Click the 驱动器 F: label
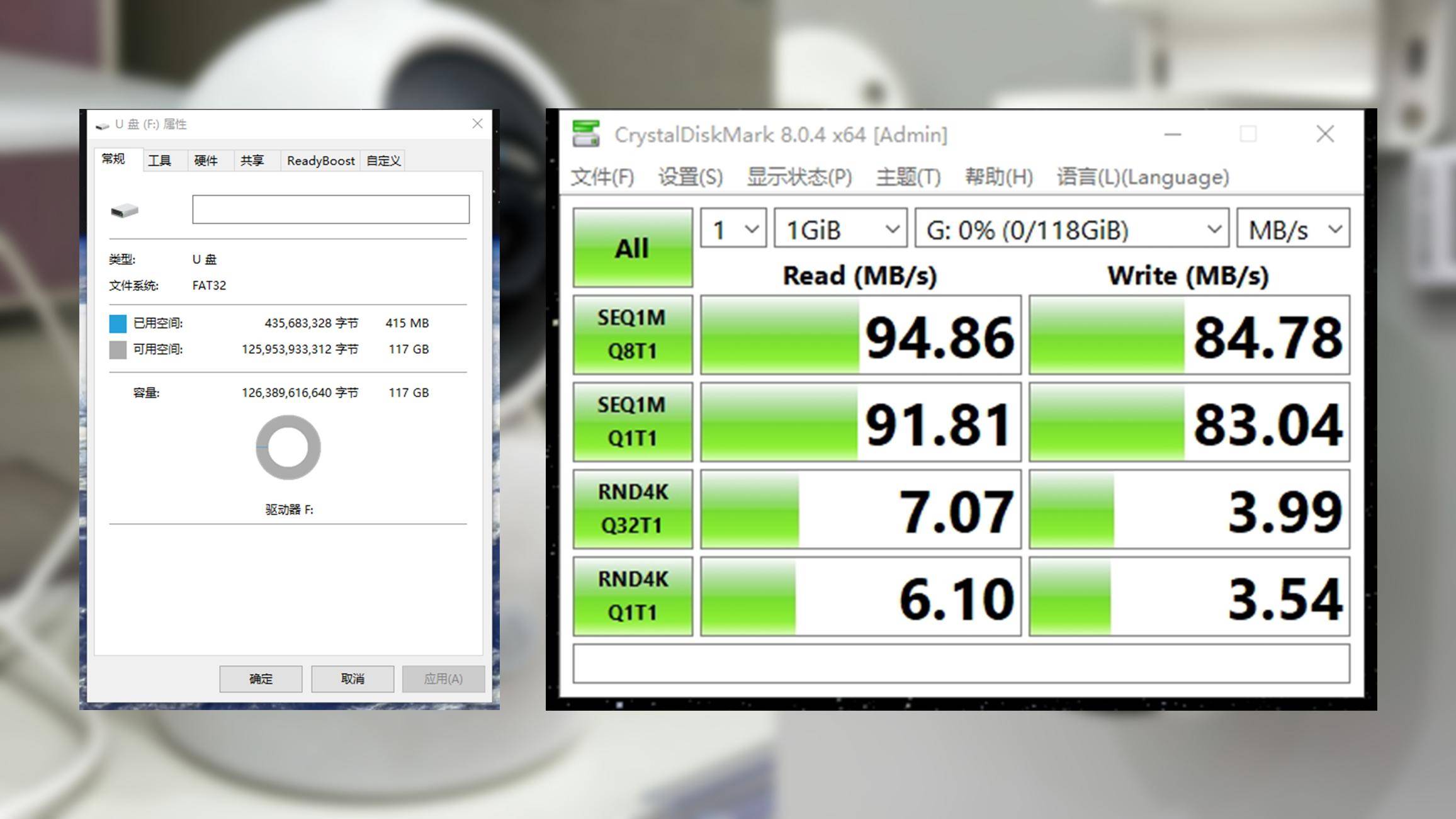 pos(290,509)
